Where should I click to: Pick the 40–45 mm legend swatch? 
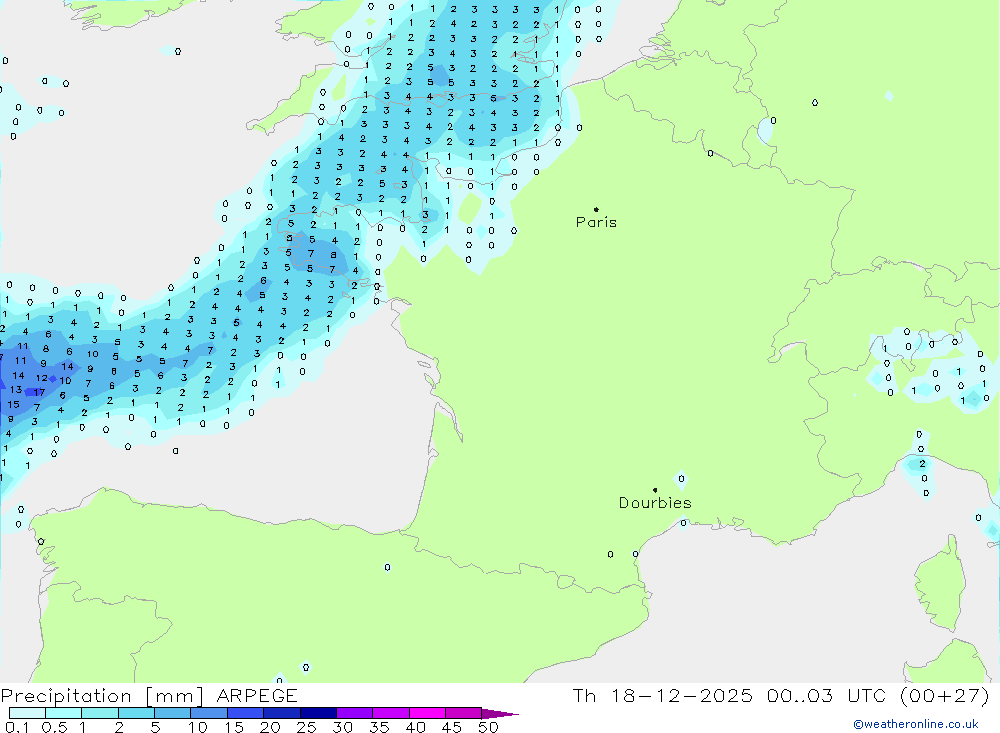427,713
